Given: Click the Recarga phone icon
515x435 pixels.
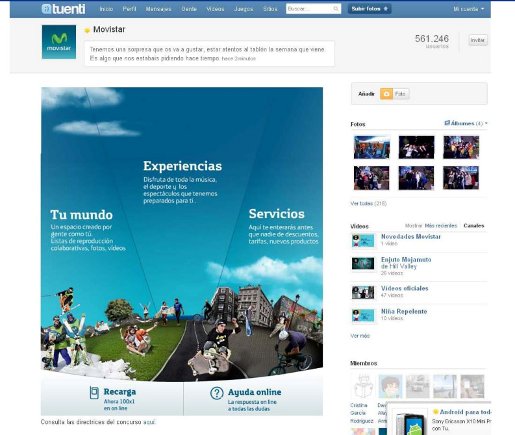Looking at the screenshot, I should pos(94,392).
